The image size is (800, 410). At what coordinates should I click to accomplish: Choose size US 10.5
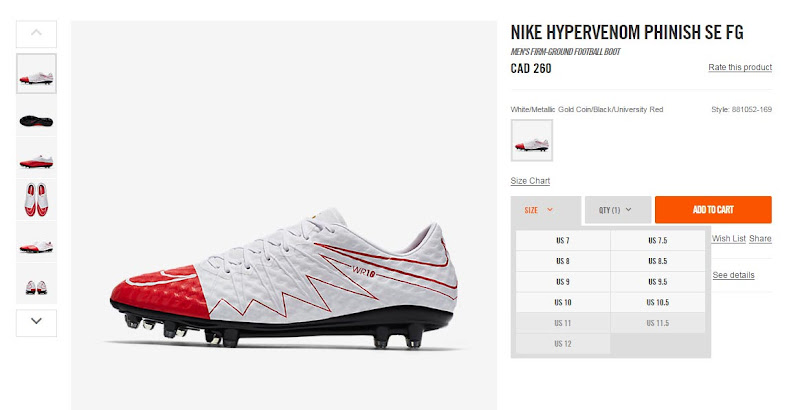click(x=658, y=302)
